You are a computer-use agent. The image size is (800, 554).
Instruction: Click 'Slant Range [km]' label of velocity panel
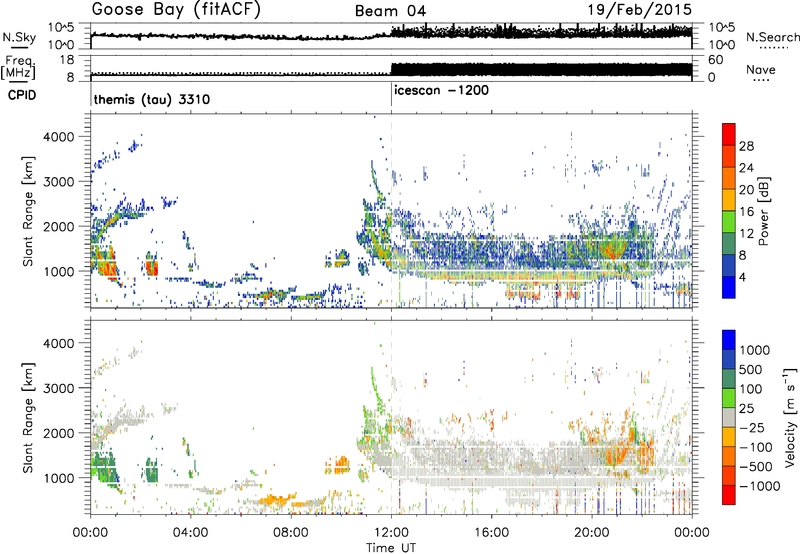pyautogui.click(x=28, y=417)
